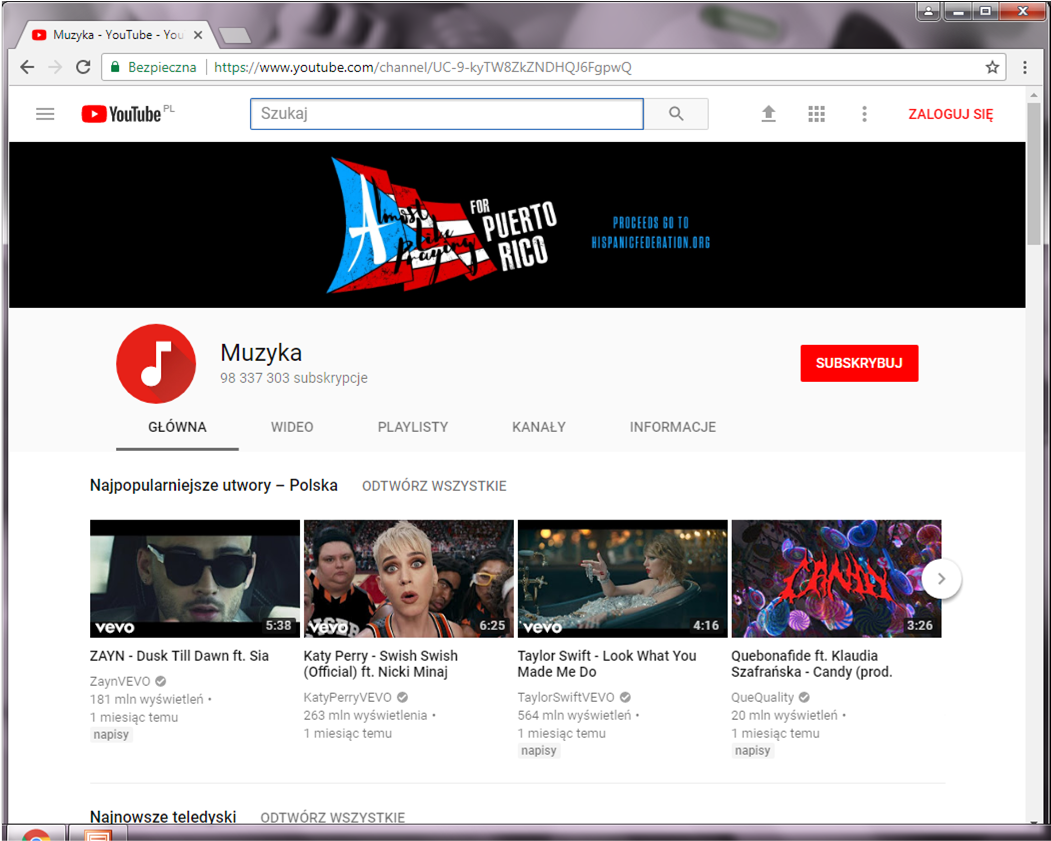1051x841 pixels.
Task: Click ZaynVEVO verified badge
Action: pos(161,682)
